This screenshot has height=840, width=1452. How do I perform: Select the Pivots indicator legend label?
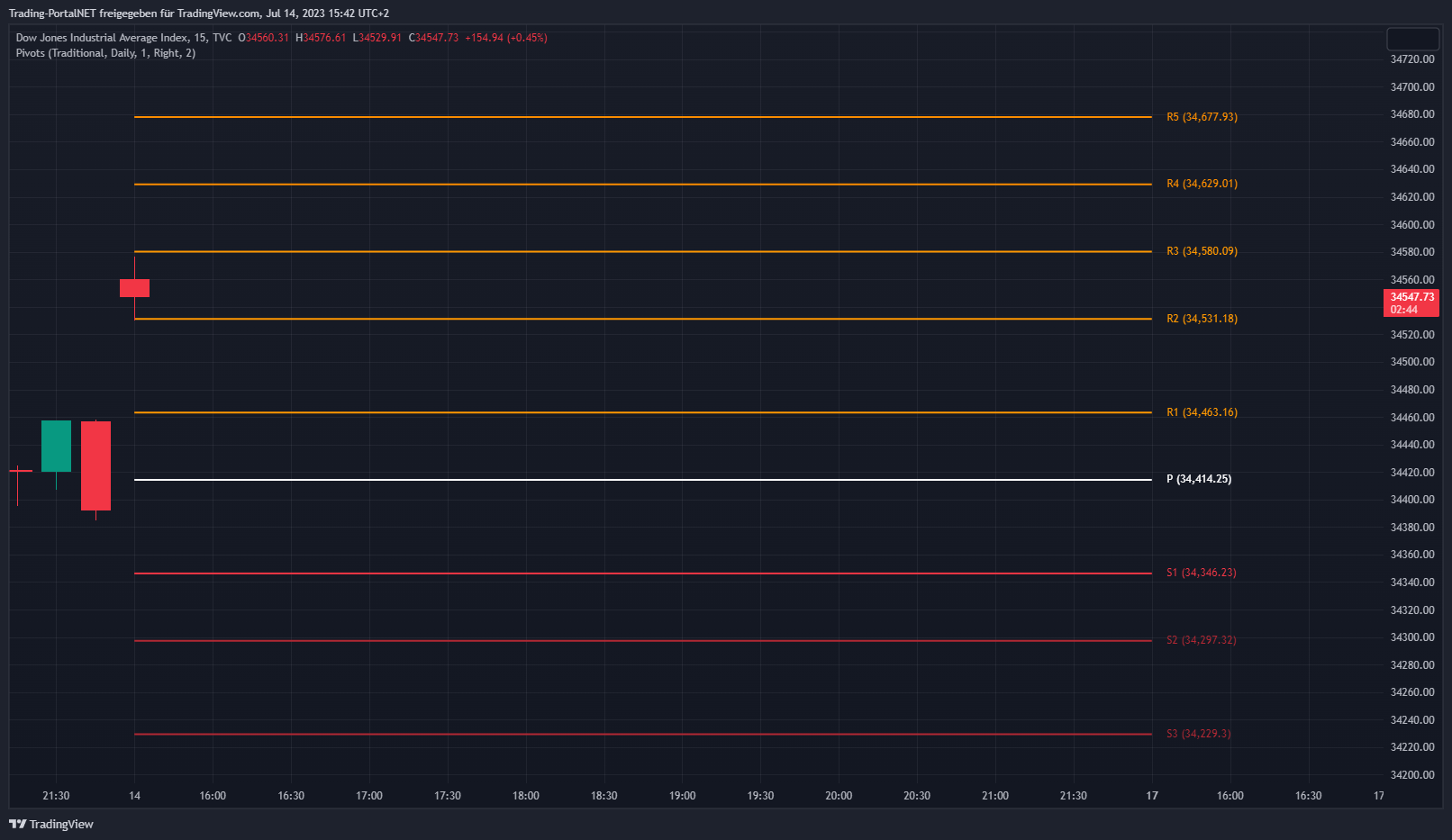[x=105, y=53]
